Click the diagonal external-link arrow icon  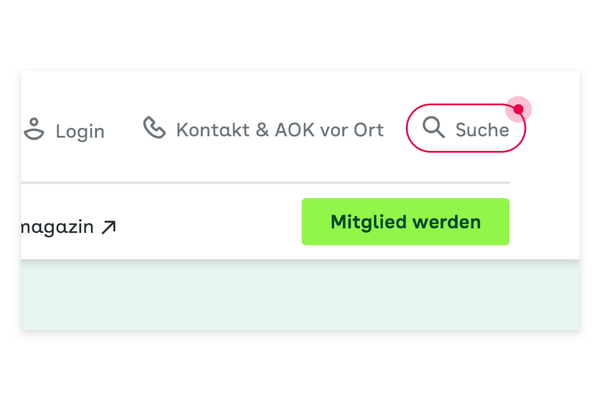pyautogui.click(x=109, y=227)
